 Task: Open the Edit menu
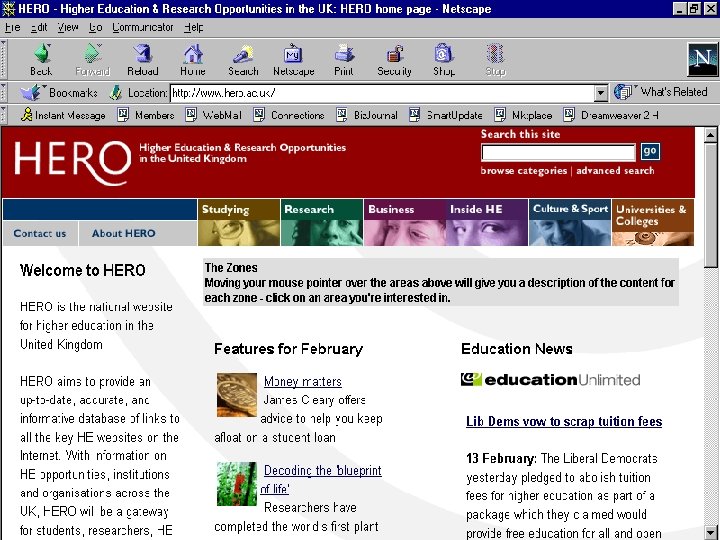(x=39, y=28)
